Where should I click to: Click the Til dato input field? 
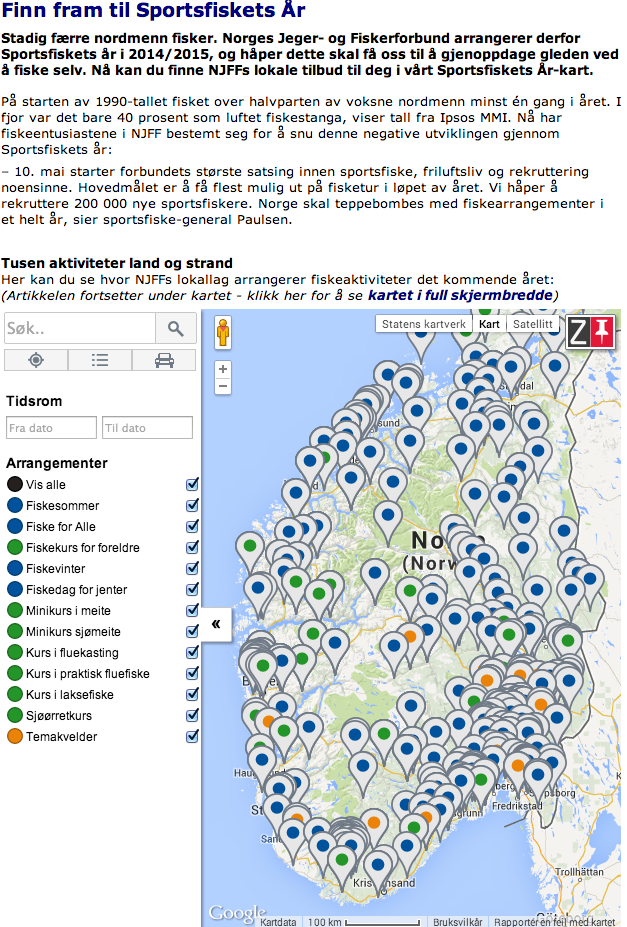147,427
